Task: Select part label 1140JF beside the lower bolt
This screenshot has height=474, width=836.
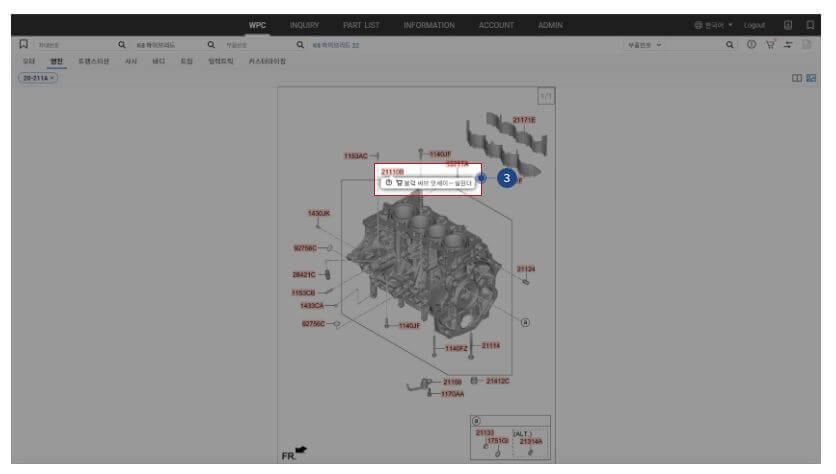Action: click(x=409, y=325)
